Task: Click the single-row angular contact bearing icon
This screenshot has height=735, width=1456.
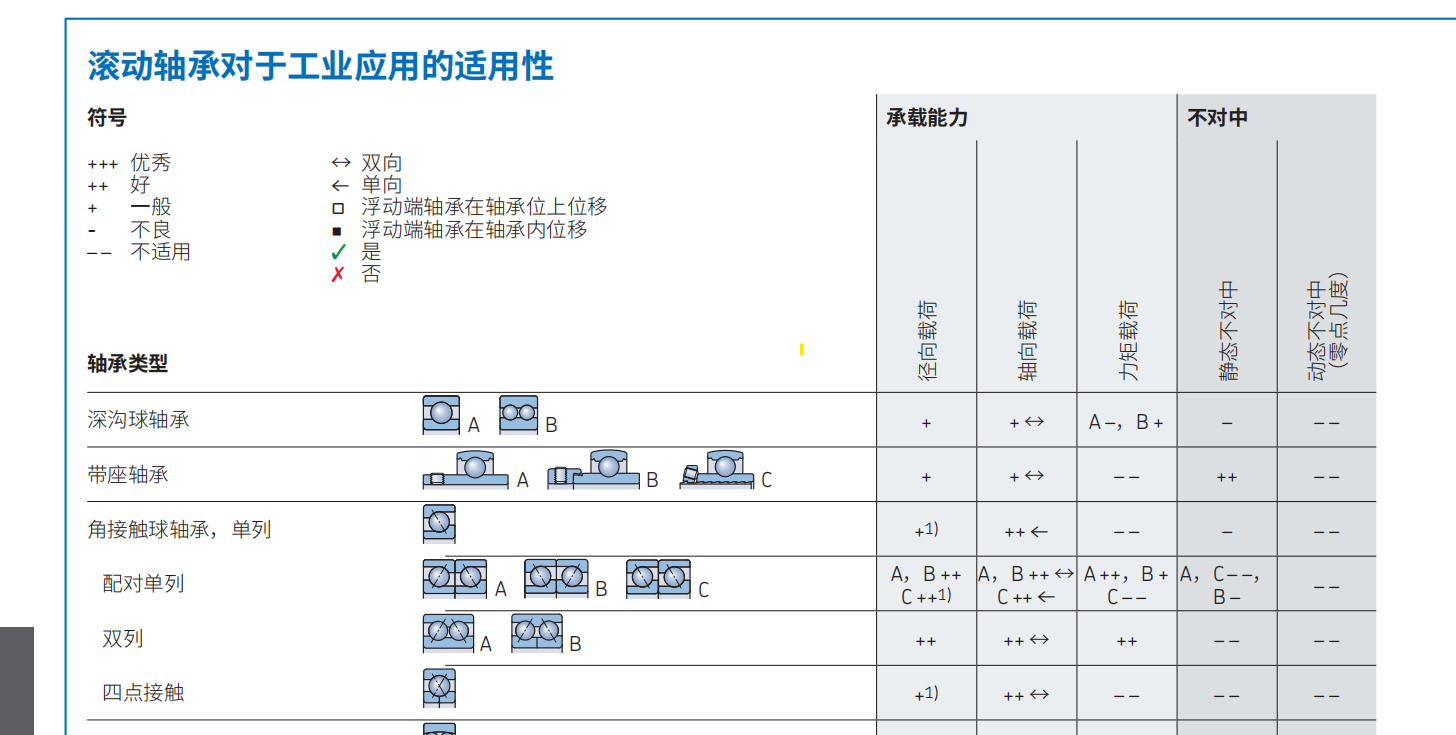Action: pyautogui.click(x=439, y=524)
